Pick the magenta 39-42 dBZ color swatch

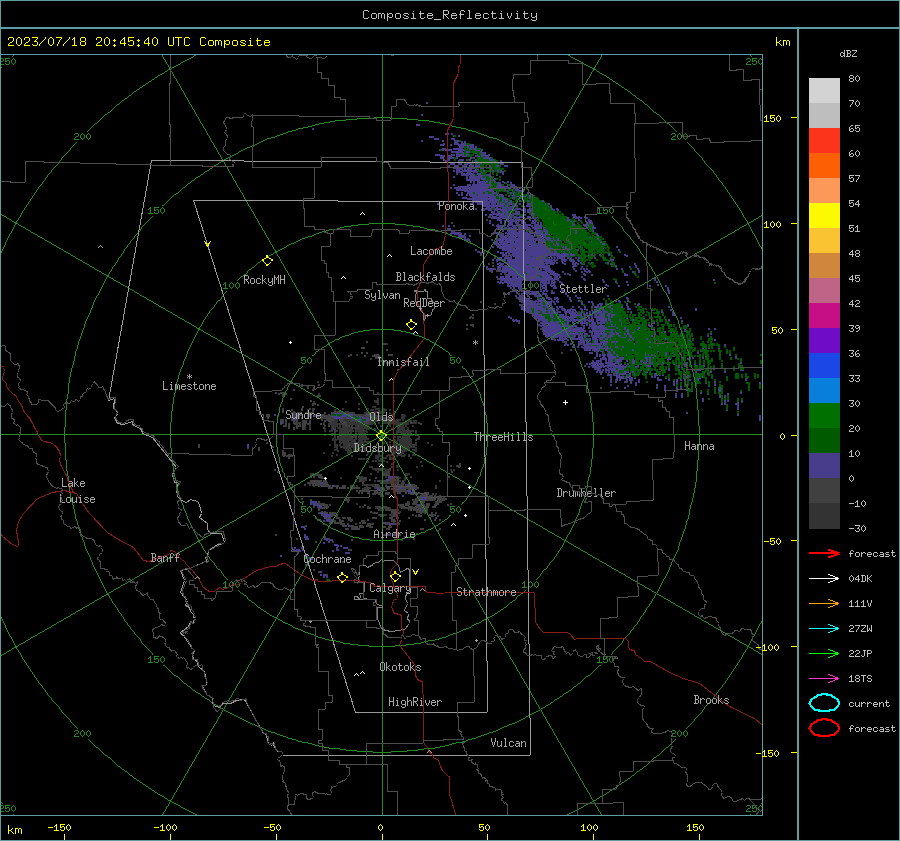pos(824,315)
